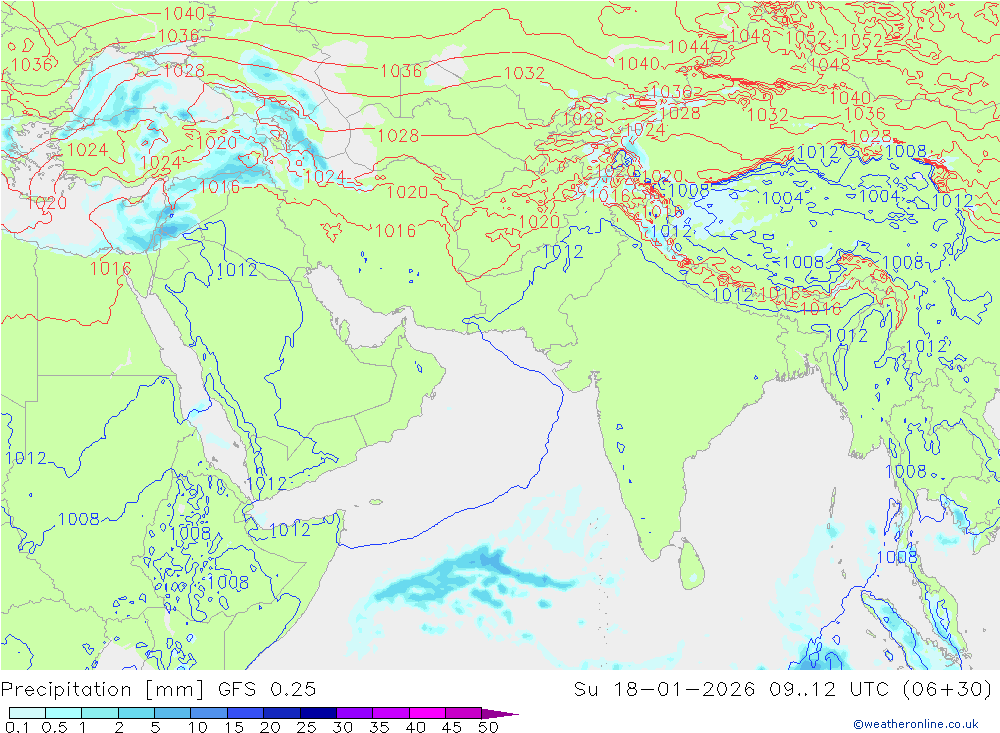The image size is (1000, 733).
Task: Select the 30–35 mm violet legend swatch
Action: [x=354, y=713]
